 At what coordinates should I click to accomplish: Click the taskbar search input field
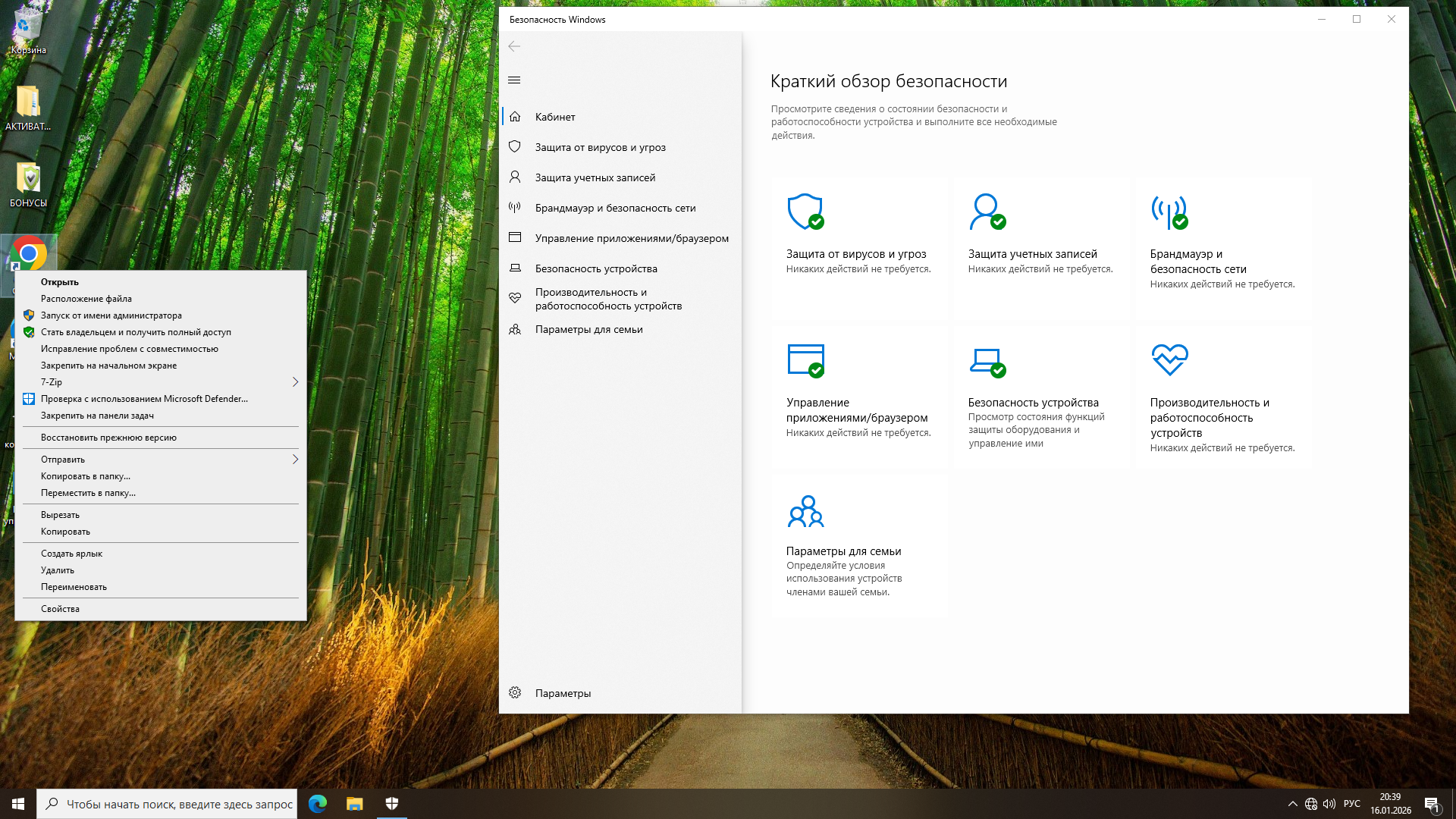point(179,804)
